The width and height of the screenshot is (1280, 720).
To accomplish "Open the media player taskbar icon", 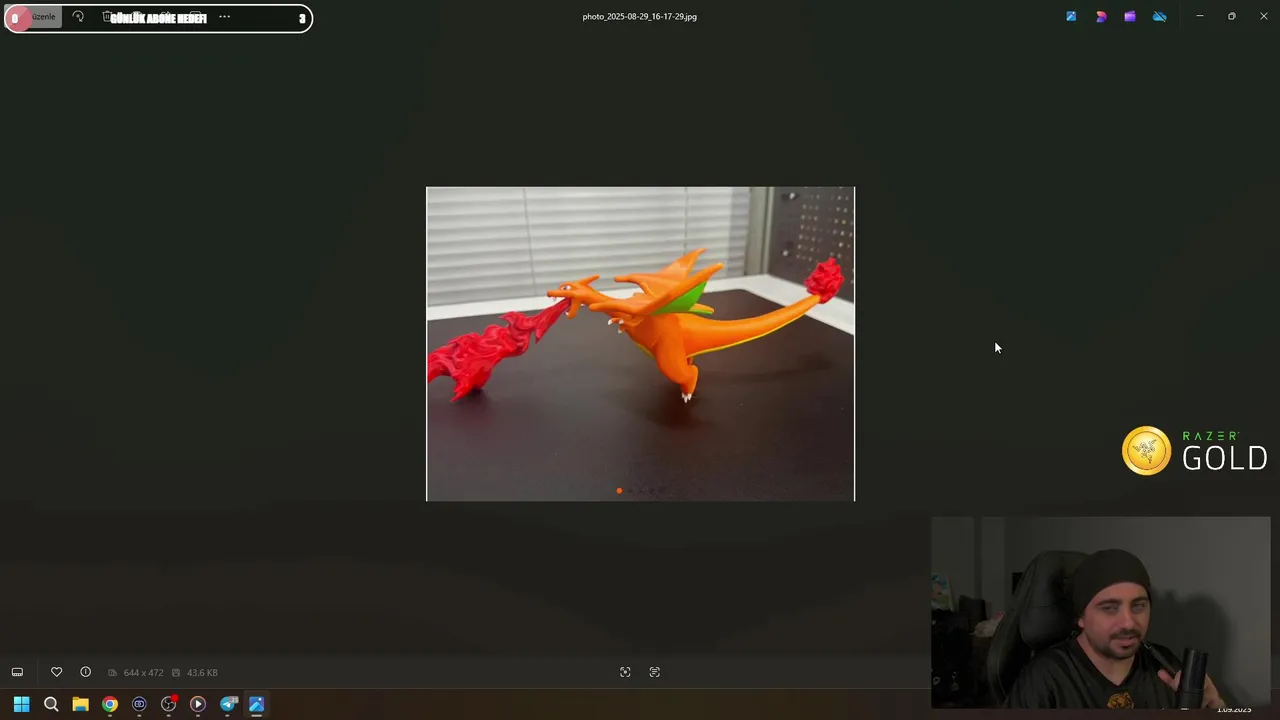I will click(x=198, y=704).
